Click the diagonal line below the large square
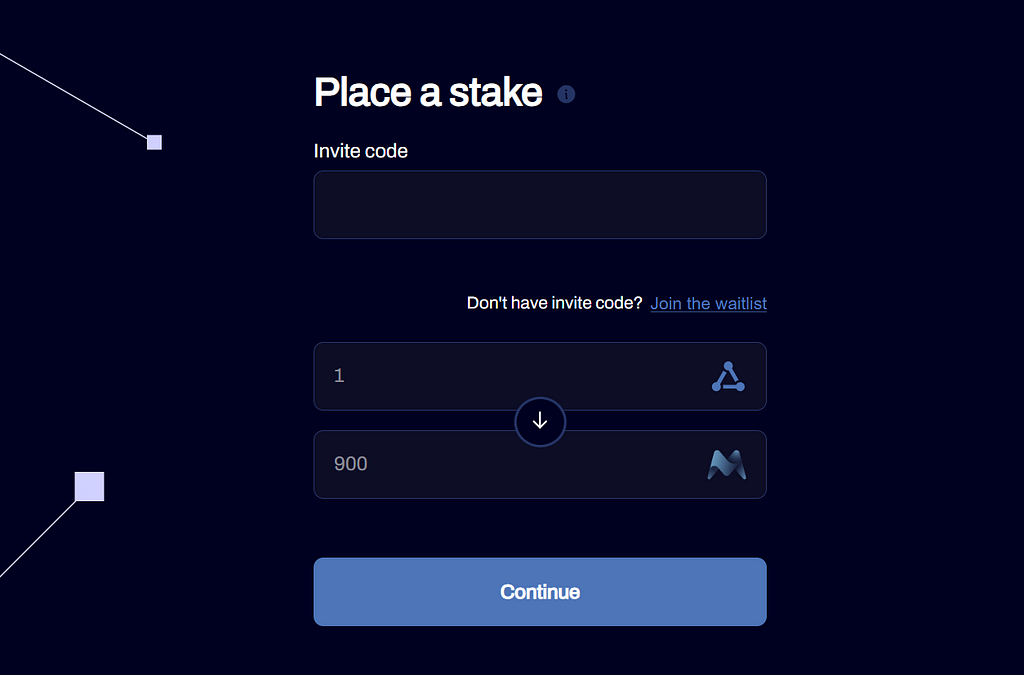The width and height of the screenshot is (1024, 675). (38, 539)
